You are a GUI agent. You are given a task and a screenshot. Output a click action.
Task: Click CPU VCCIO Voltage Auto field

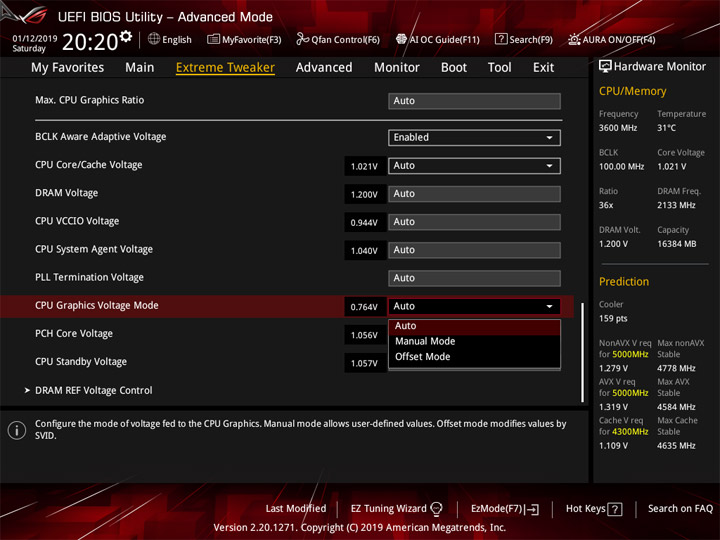click(474, 222)
